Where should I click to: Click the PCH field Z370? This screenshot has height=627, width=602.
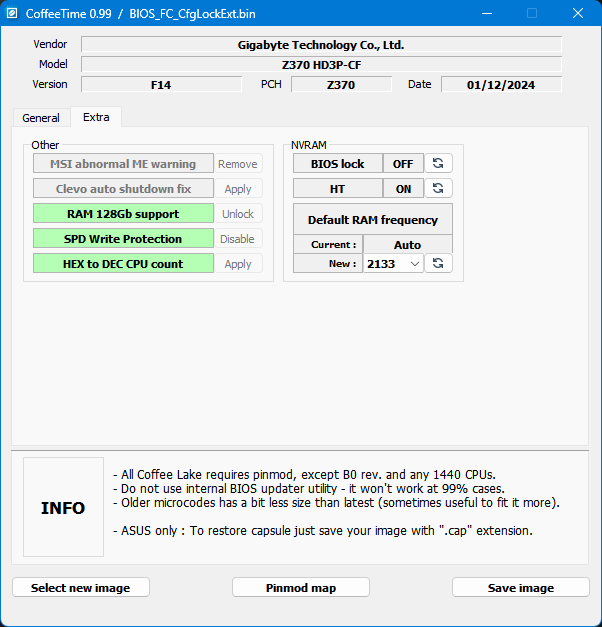(341, 85)
